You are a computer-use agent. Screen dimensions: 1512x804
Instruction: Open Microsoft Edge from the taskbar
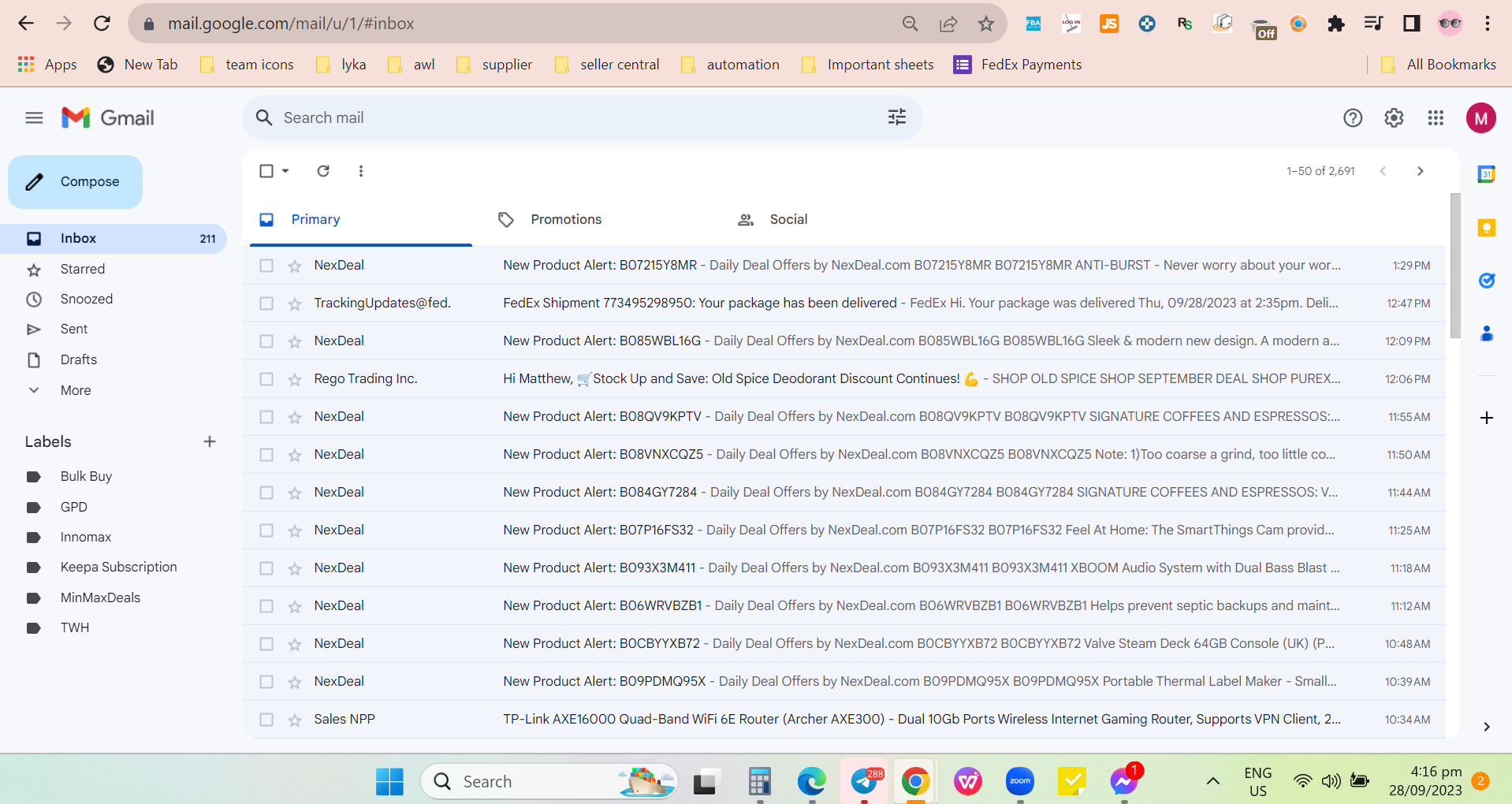point(811,781)
